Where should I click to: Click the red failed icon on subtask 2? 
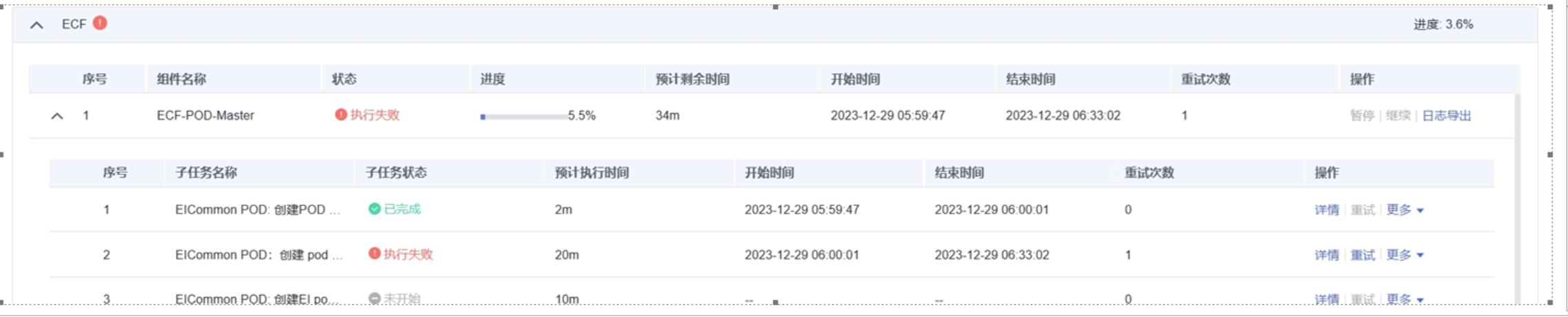[374, 254]
